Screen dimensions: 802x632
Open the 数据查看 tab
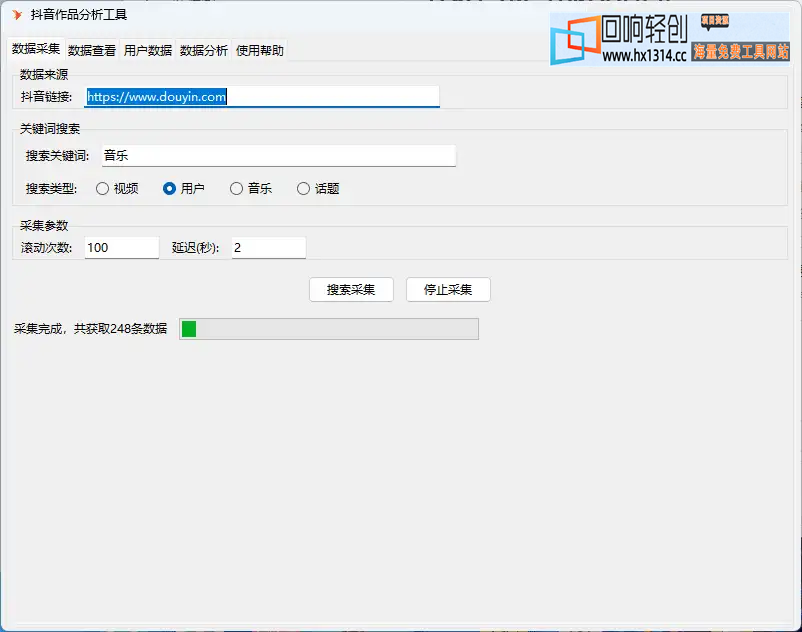point(92,51)
